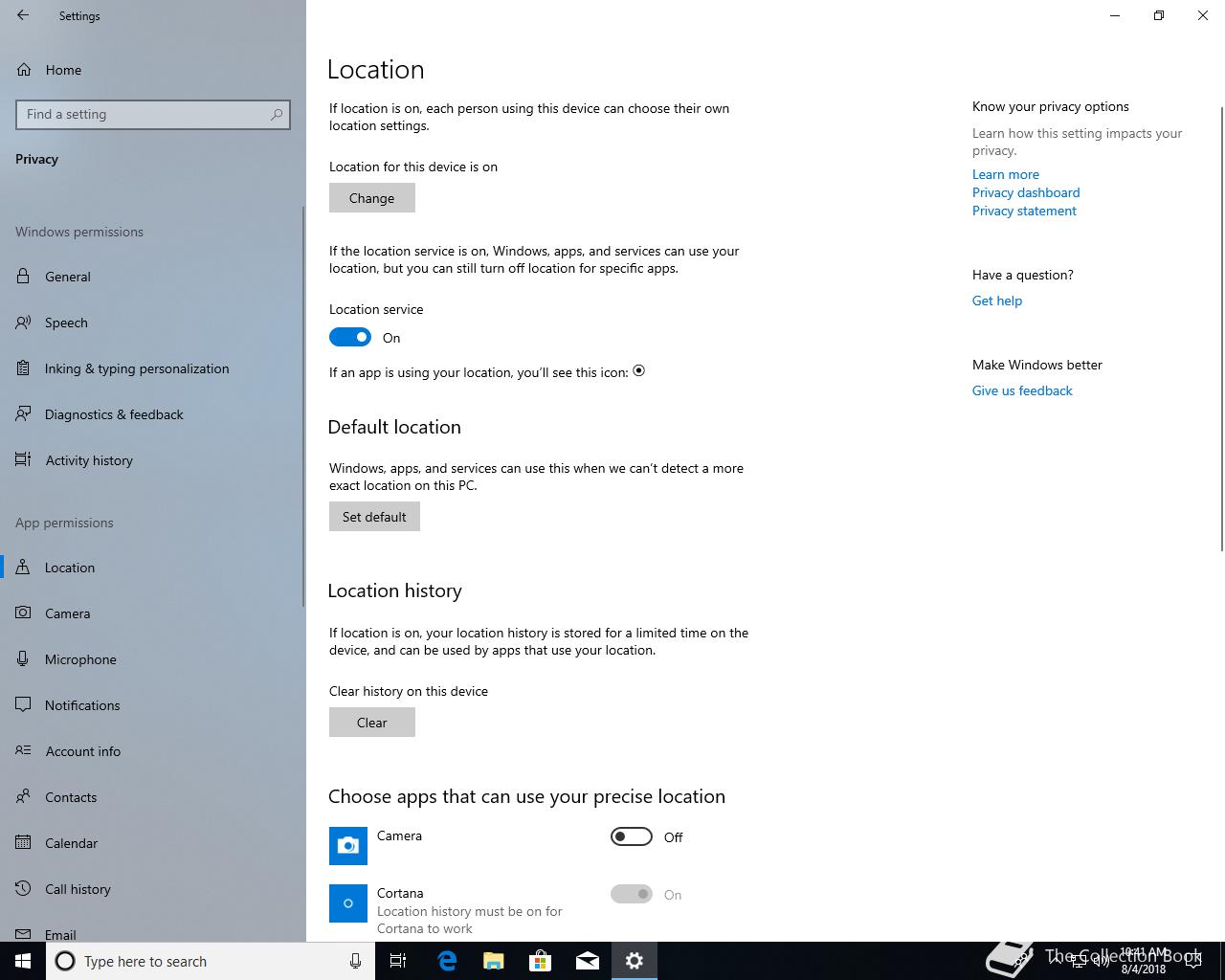Open Contacts permissions page

[x=152, y=797]
